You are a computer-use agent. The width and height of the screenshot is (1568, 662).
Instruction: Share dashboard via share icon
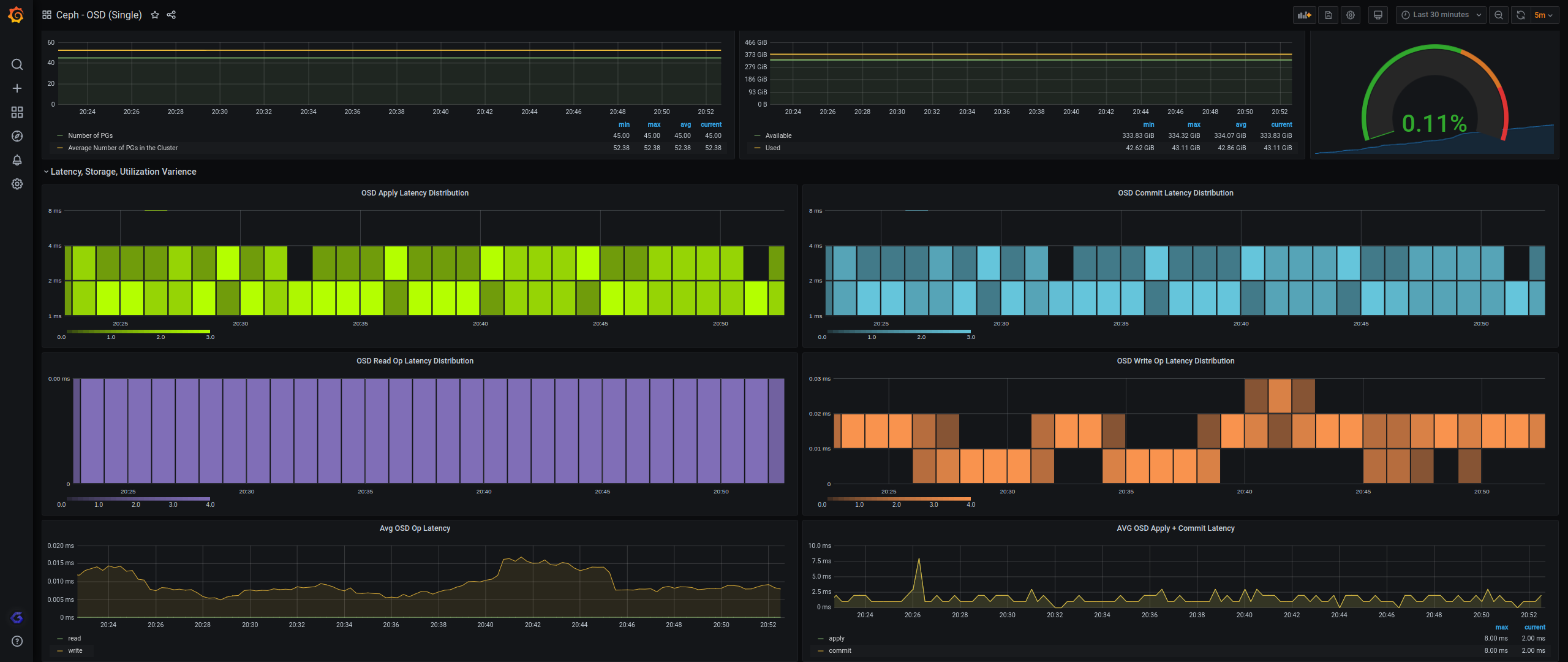[171, 15]
